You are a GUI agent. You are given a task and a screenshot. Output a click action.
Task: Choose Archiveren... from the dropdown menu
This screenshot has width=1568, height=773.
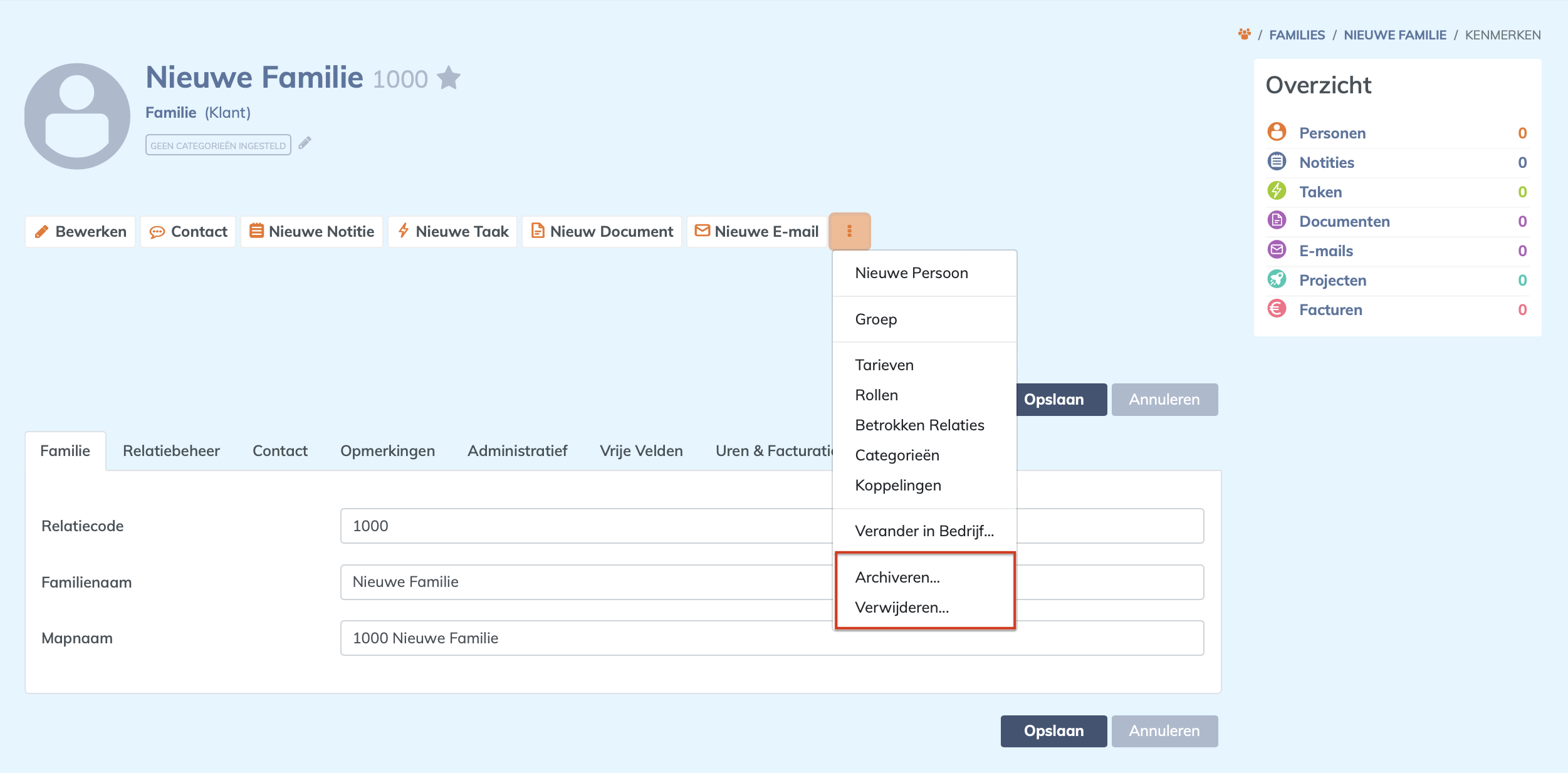click(897, 577)
